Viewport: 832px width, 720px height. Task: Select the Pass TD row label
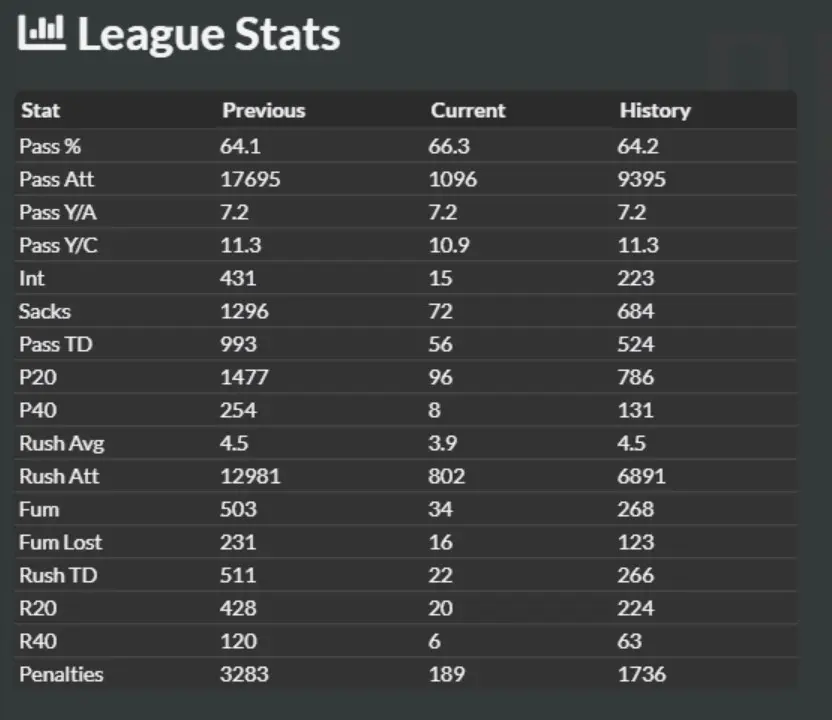point(56,344)
